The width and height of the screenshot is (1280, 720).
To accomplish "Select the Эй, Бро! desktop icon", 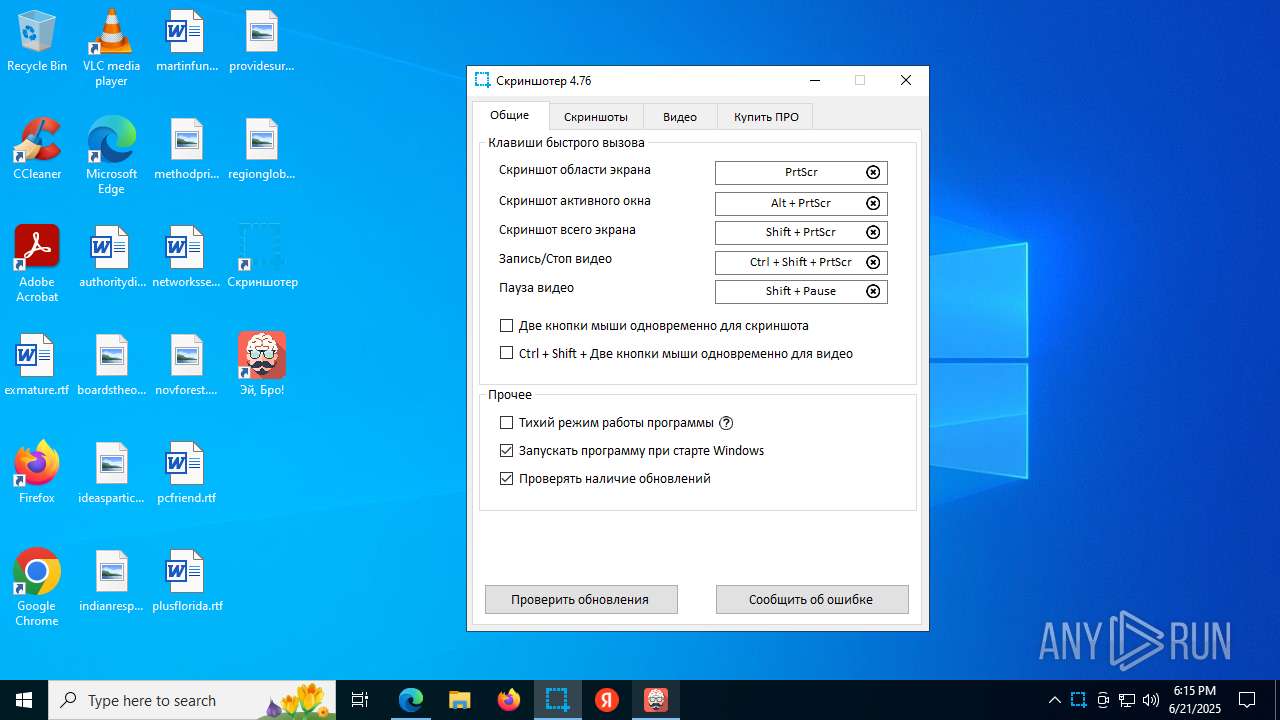I will [x=262, y=365].
